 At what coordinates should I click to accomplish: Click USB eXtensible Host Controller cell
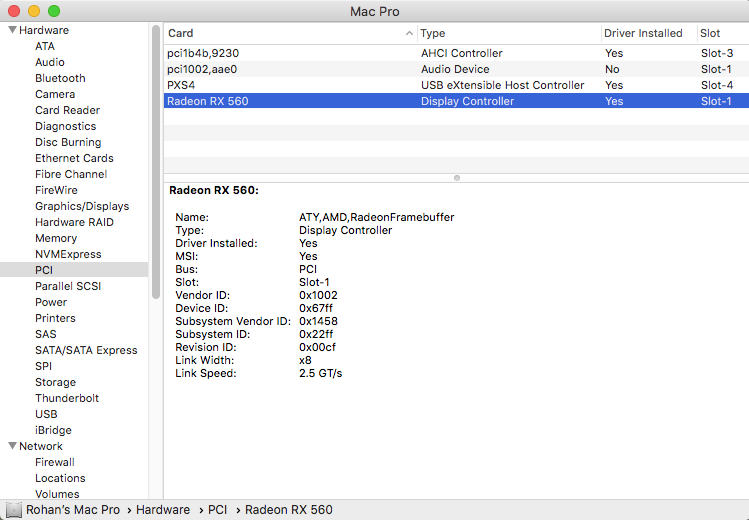503,85
